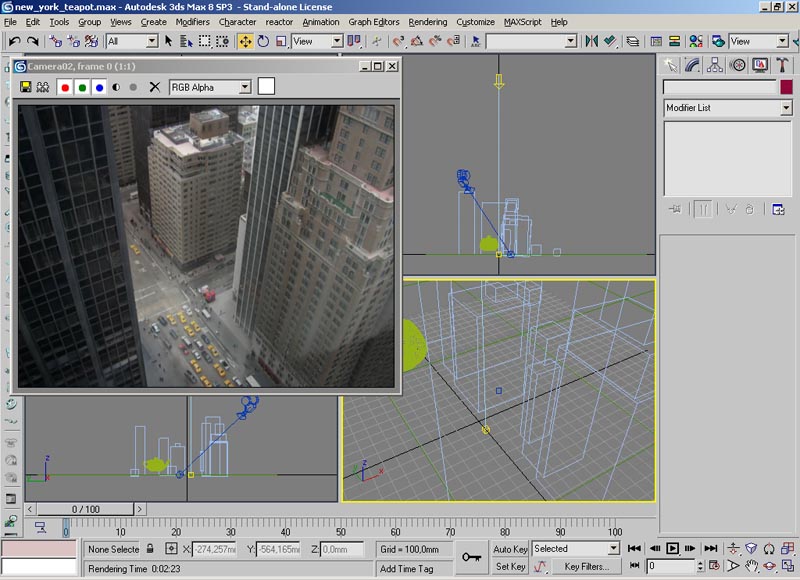Open the Selected key filter dropdown
The height and width of the screenshot is (580, 800).
[x=613, y=549]
